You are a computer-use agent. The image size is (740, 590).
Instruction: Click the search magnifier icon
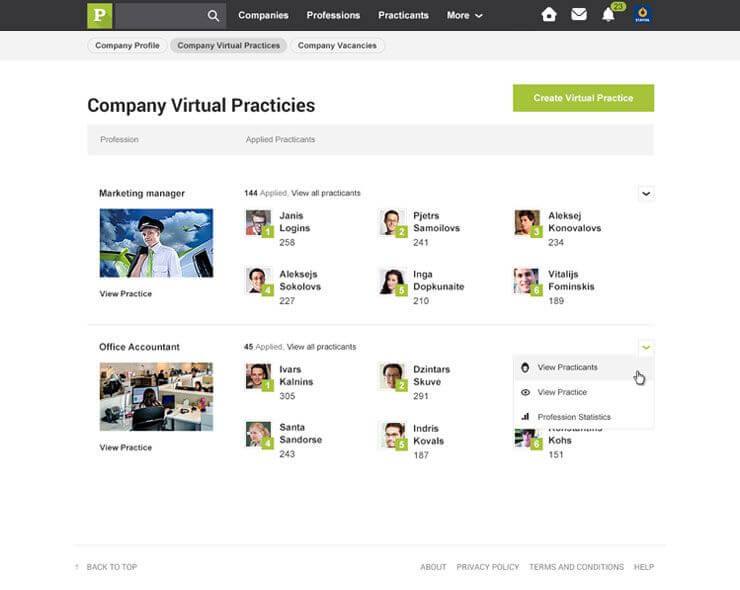click(x=213, y=16)
